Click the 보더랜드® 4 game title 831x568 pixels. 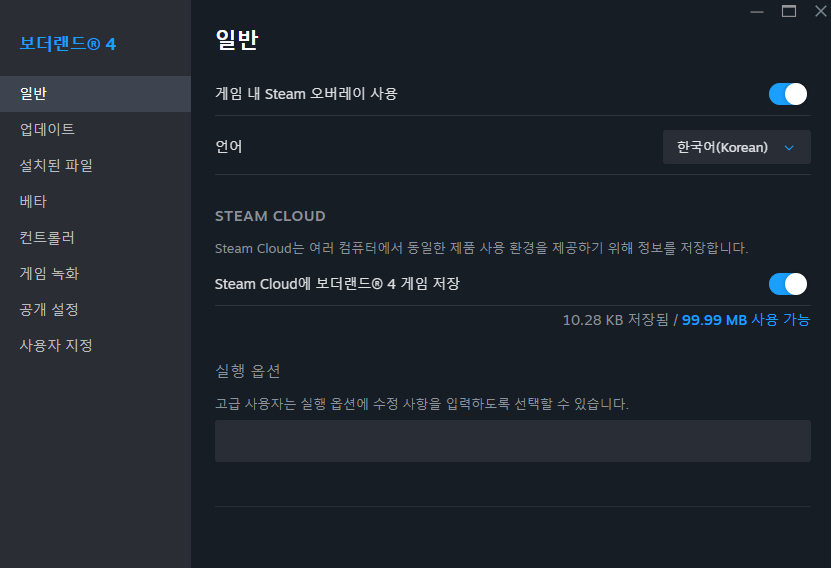tap(68, 44)
